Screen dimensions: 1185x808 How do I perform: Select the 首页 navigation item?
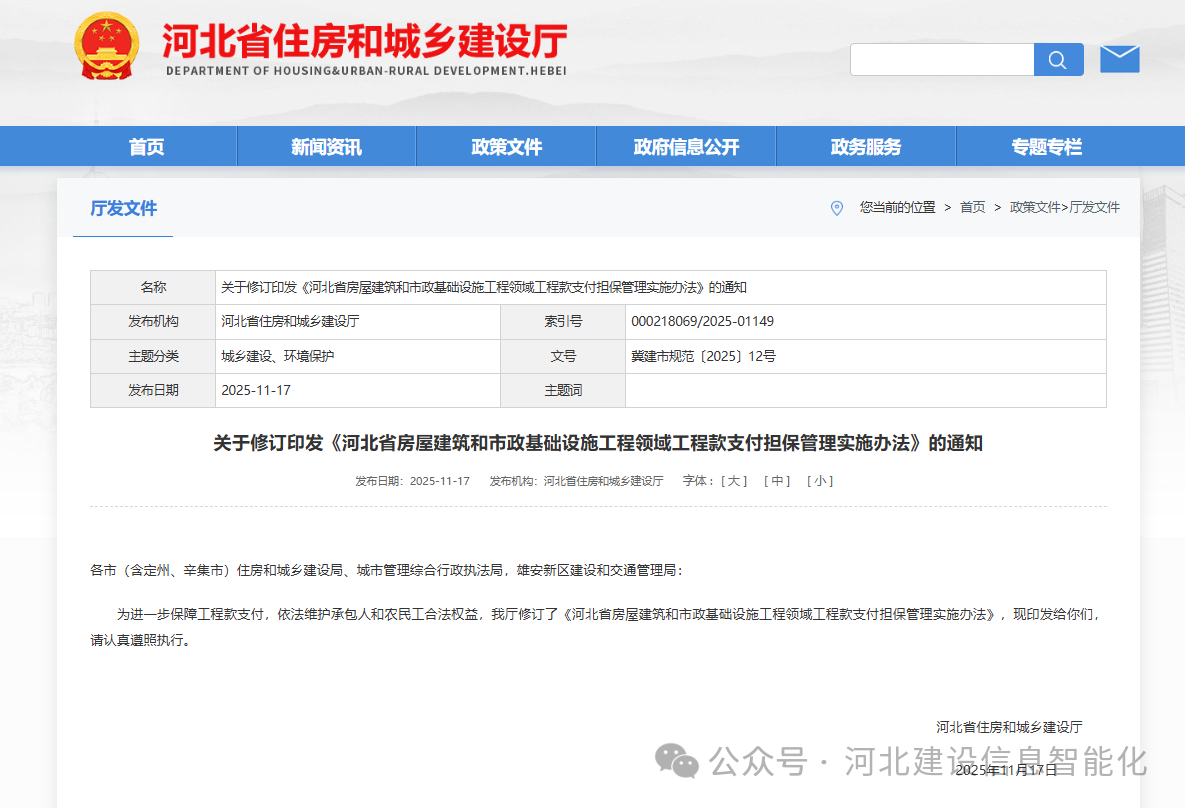(146, 146)
